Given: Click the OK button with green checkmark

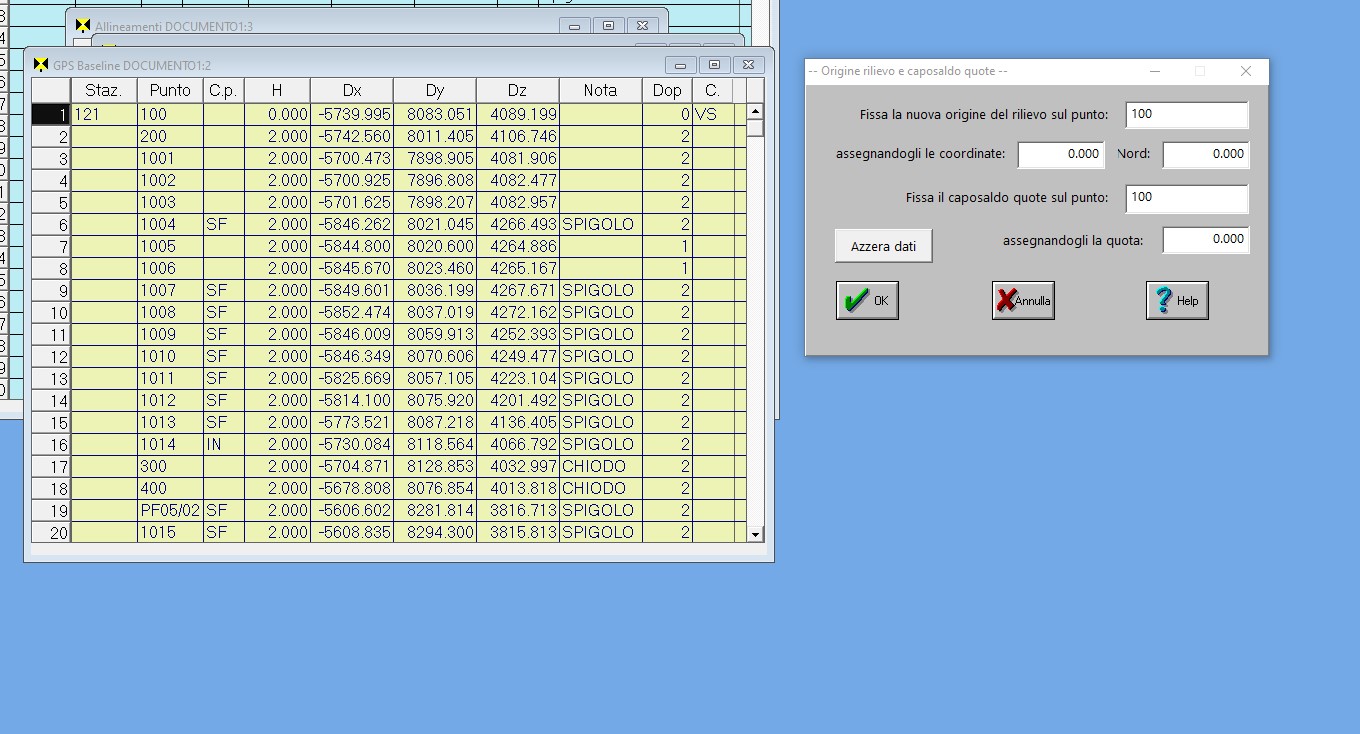Looking at the screenshot, I should coord(867,301).
